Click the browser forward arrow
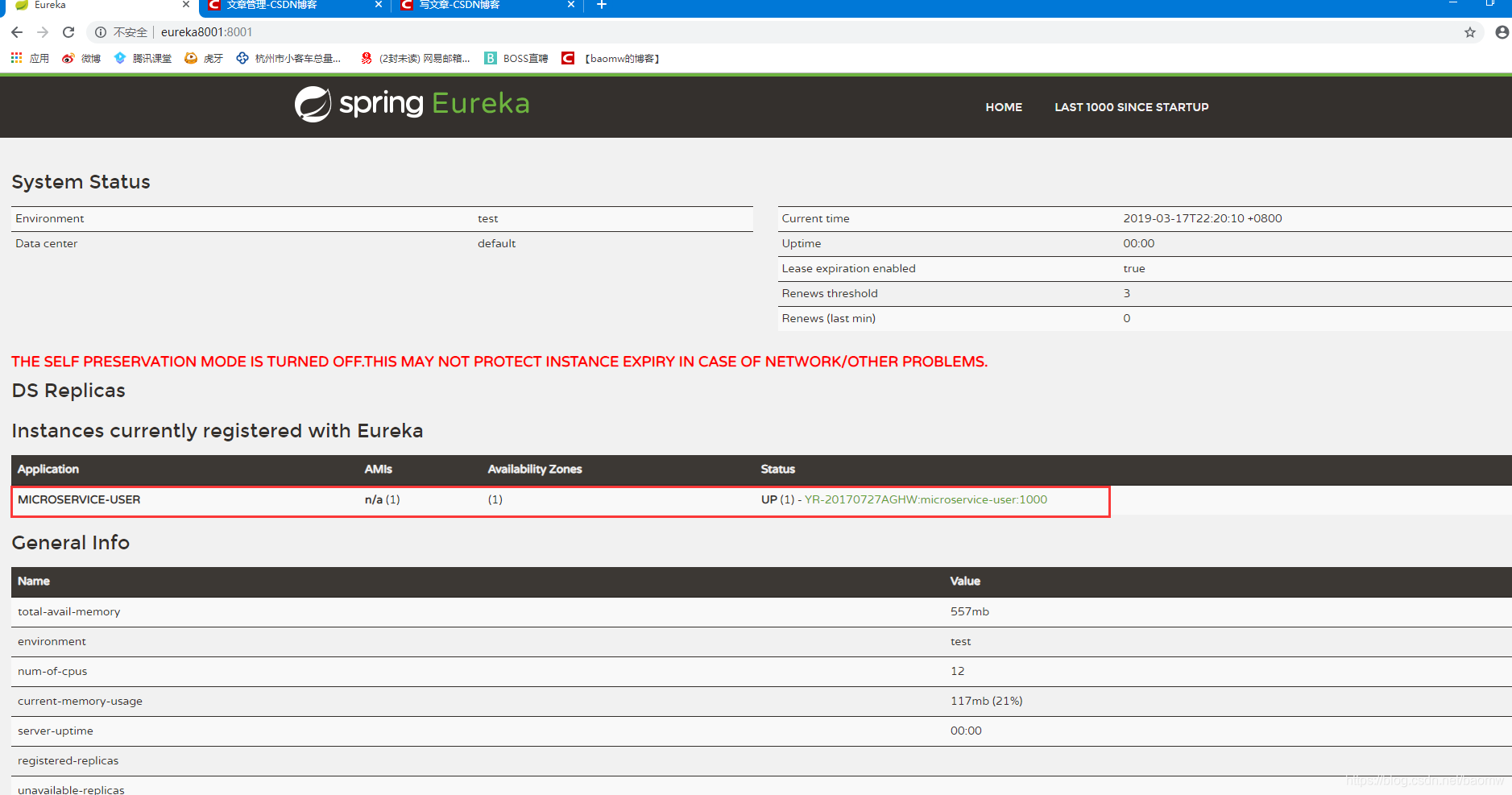 43,32
